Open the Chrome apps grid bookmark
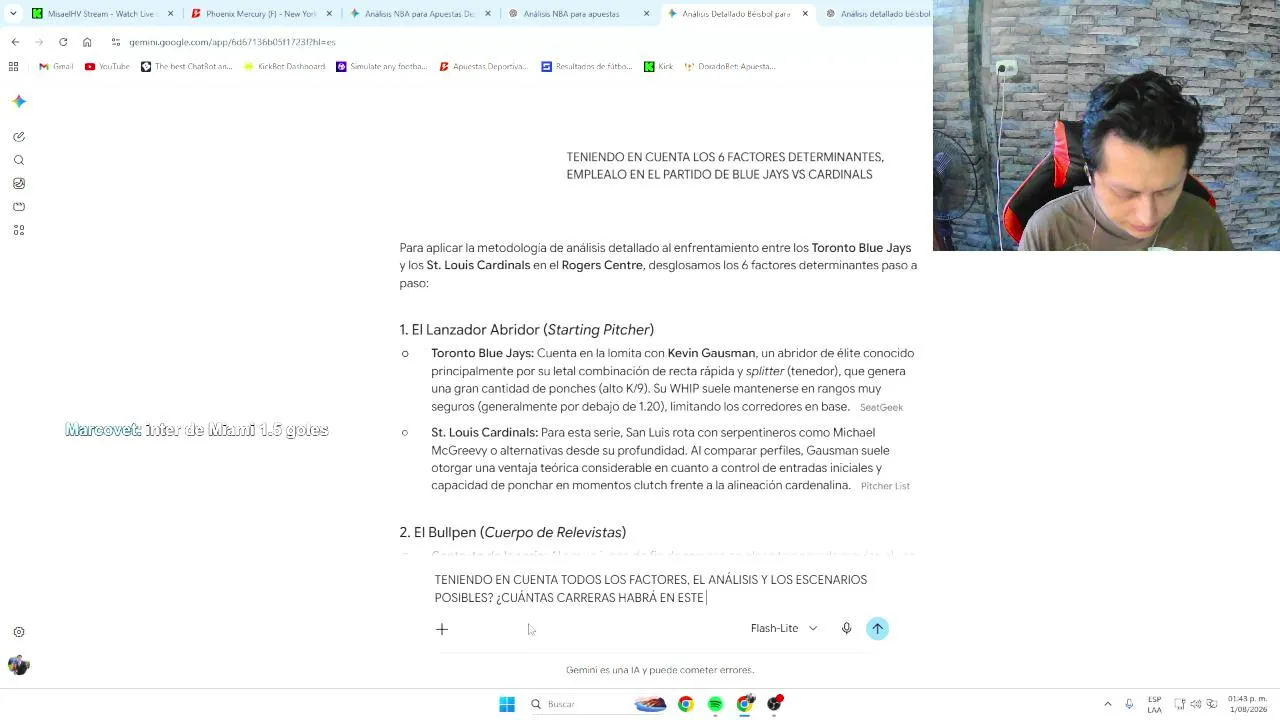Screen dimensions: 1280x720 (x=13, y=66)
